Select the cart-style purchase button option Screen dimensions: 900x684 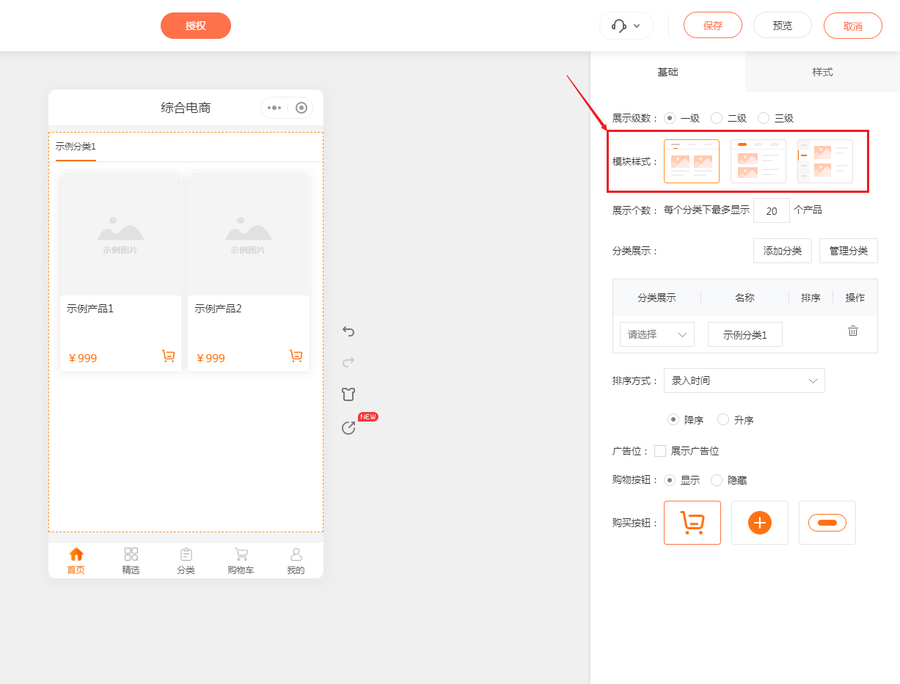click(x=692, y=523)
